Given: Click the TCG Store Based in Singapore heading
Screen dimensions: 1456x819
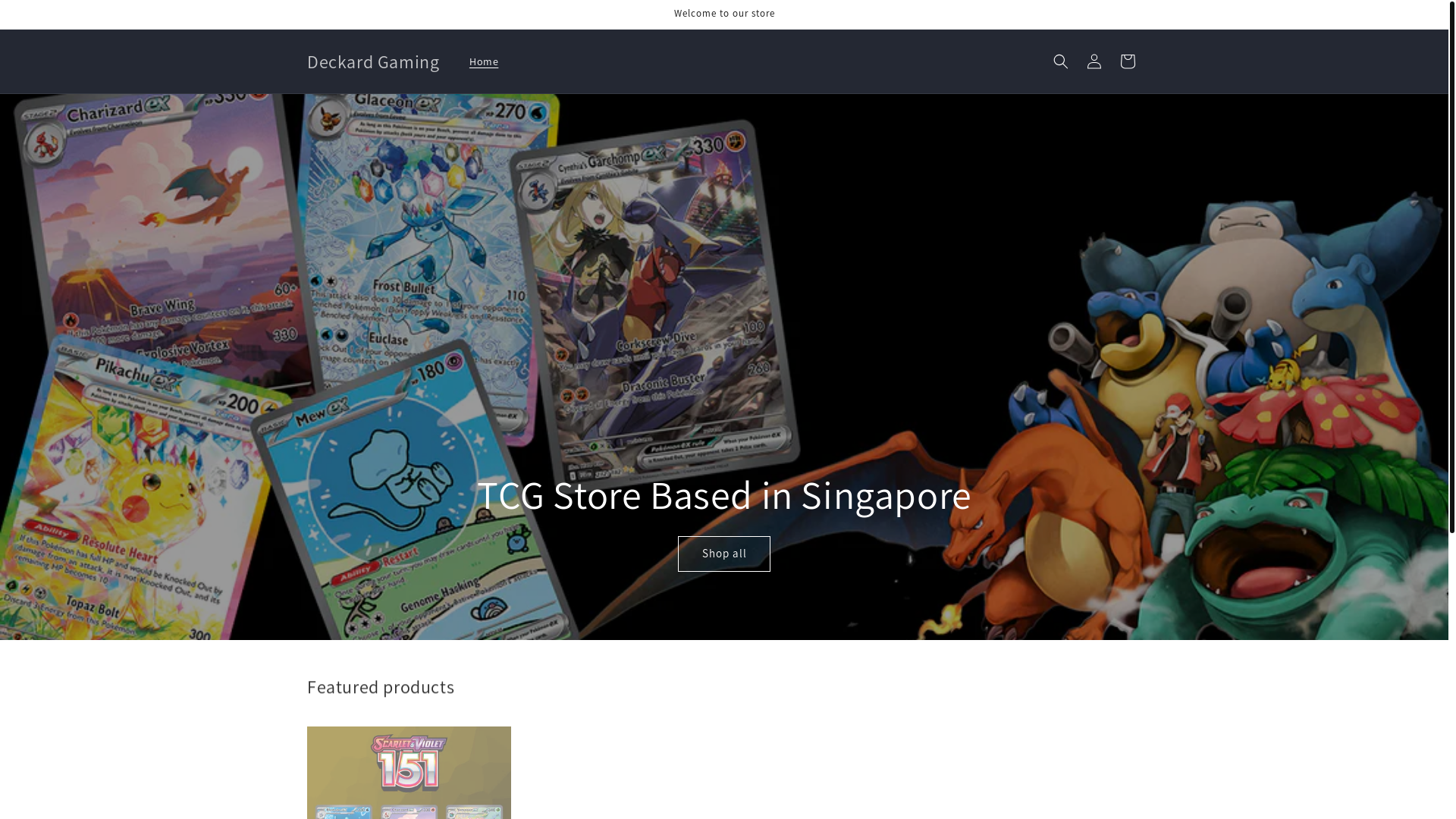Looking at the screenshot, I should tap(724, 494).
